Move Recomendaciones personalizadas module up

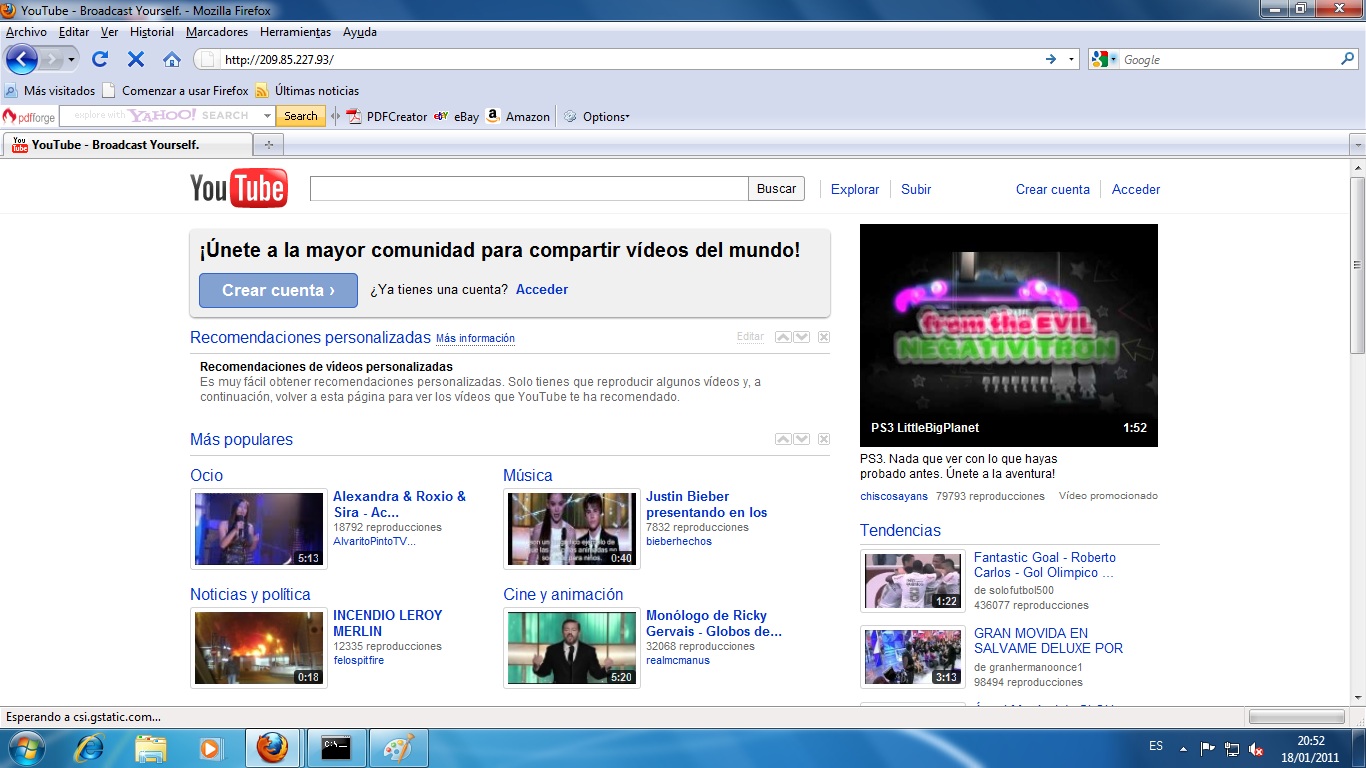pyautogui.click(x=784, y=337)
